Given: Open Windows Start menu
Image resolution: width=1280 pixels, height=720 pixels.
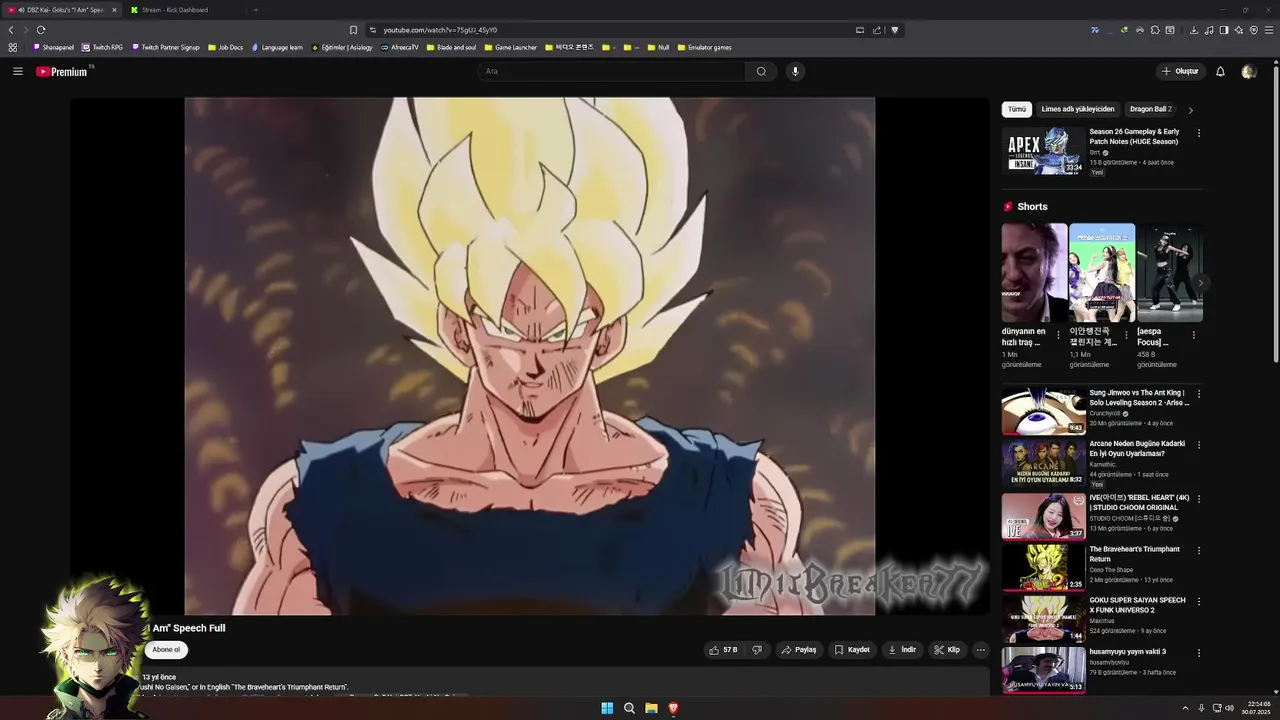Looking at the screenshot, I should click(607, 708).
